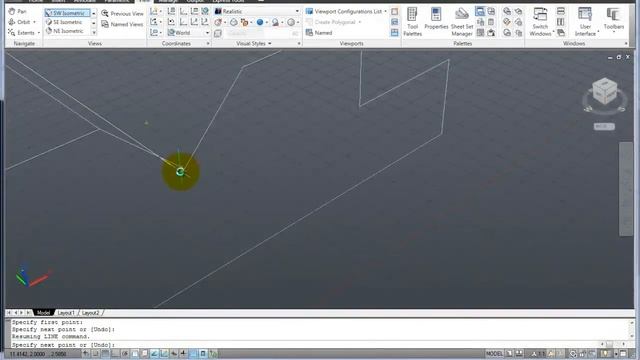Cascade windows icon
Image resolution: width=640 pixels, height=360 pixels.
click(x=561, y=32)
